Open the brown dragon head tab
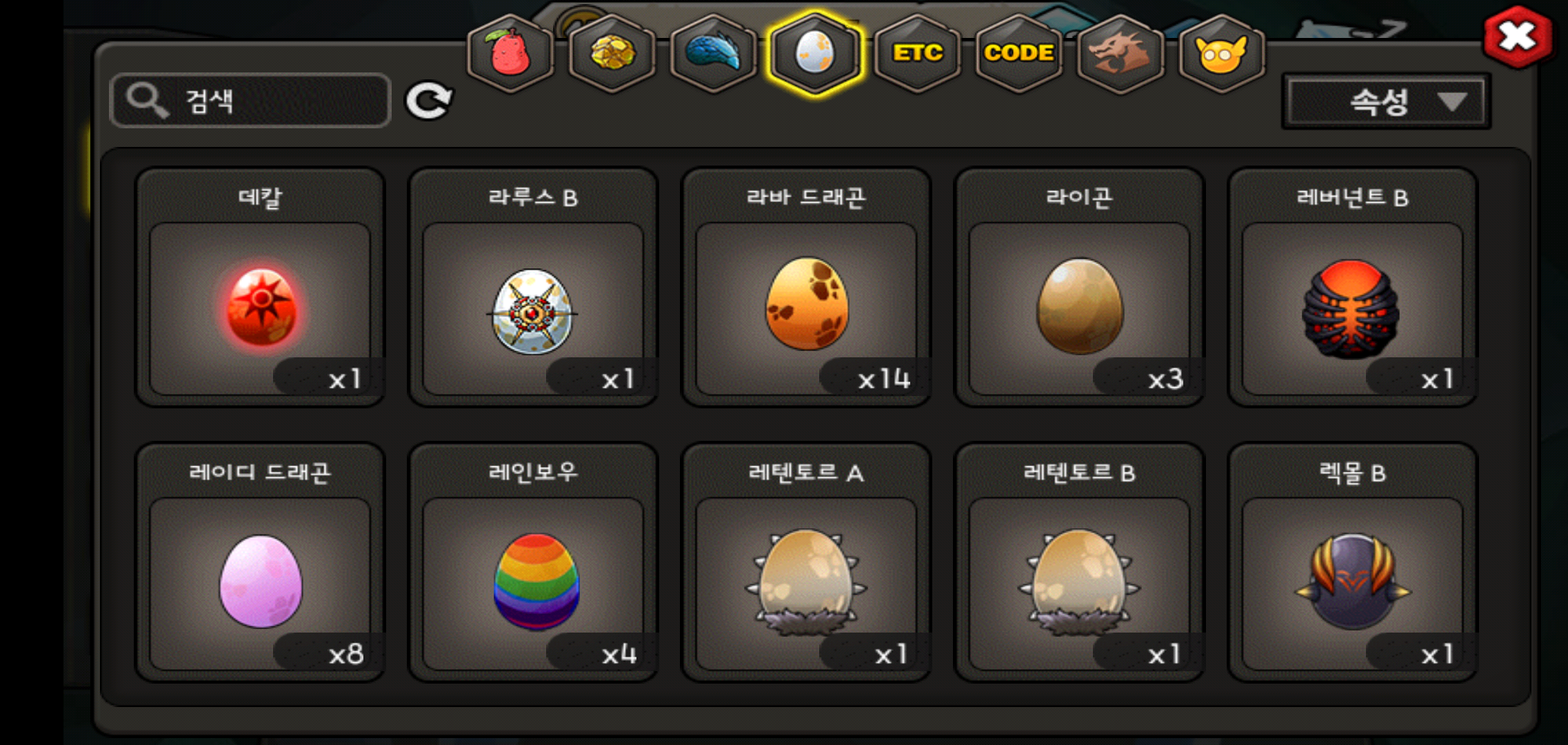1568x745 pixels. point(1120,53)
